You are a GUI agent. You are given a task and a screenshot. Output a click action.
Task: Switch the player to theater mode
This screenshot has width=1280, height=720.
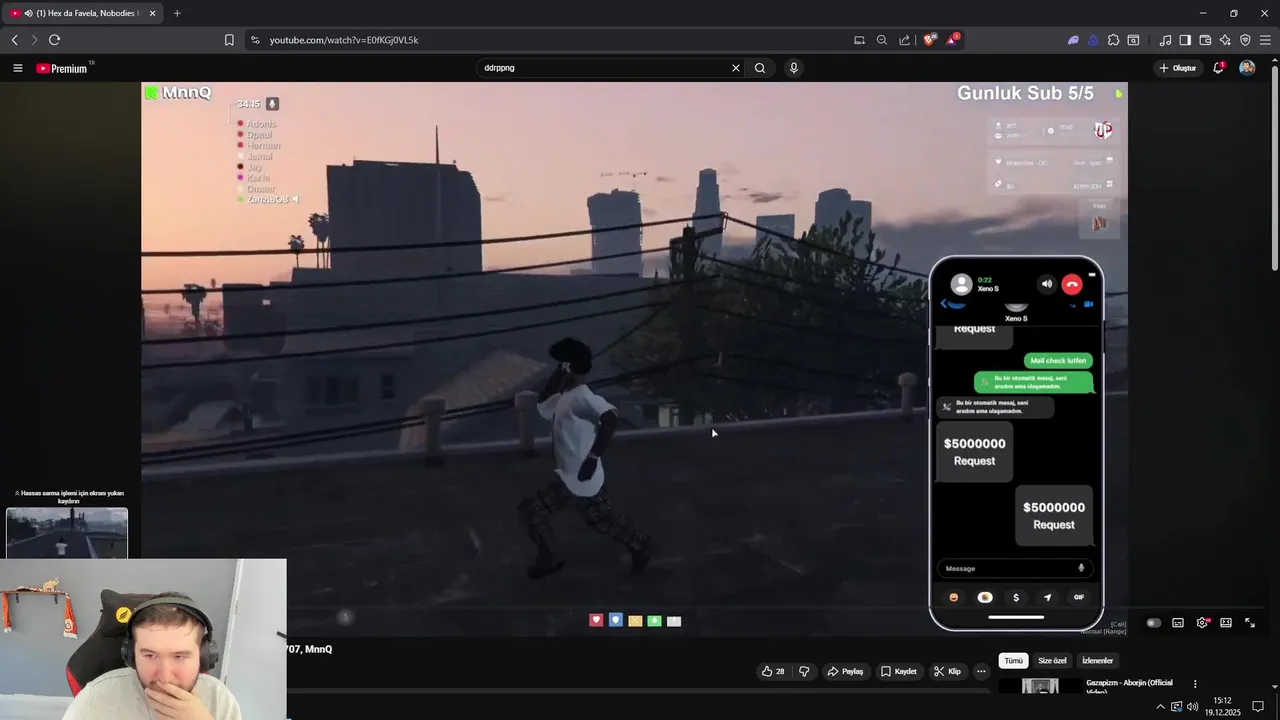tap(1226, 623)
